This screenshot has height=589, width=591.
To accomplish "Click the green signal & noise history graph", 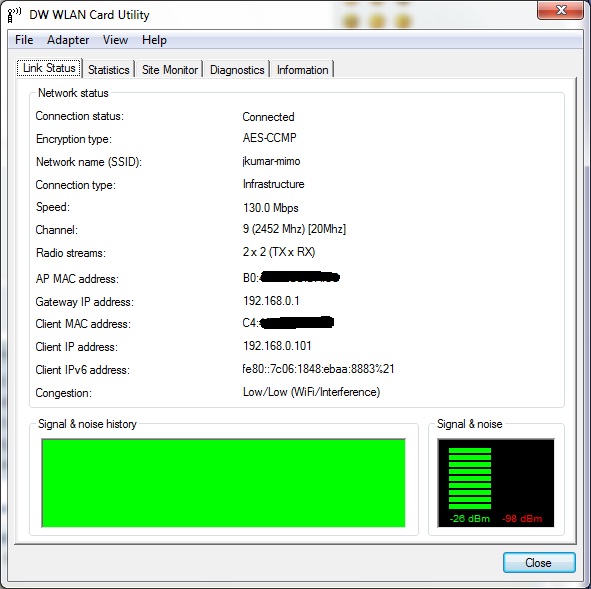I will pos(224,483).
